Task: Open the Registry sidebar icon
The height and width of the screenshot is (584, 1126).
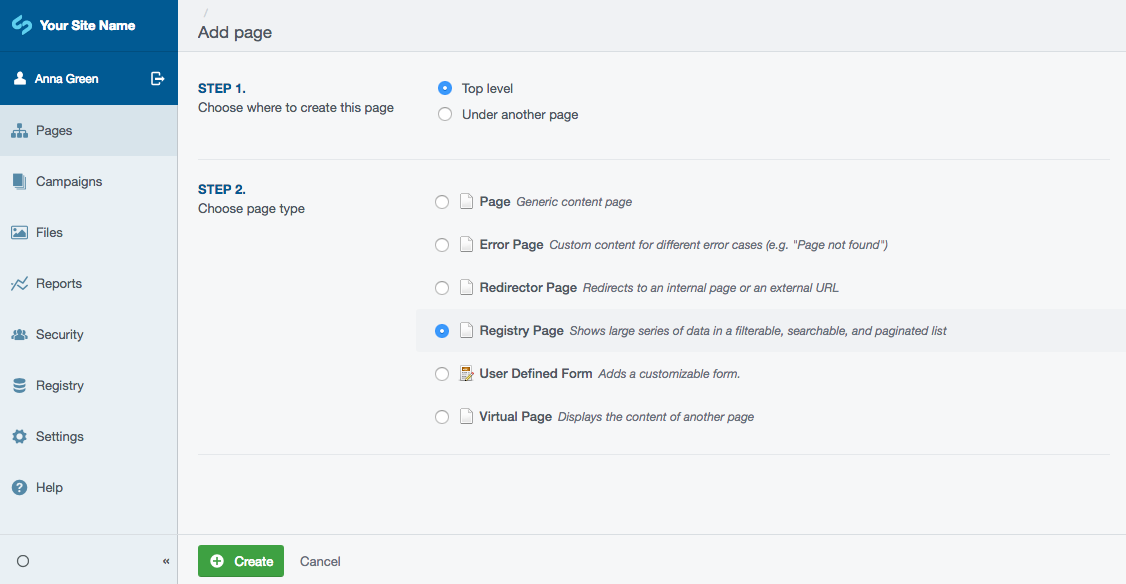Action: click(x=18, y=385)
